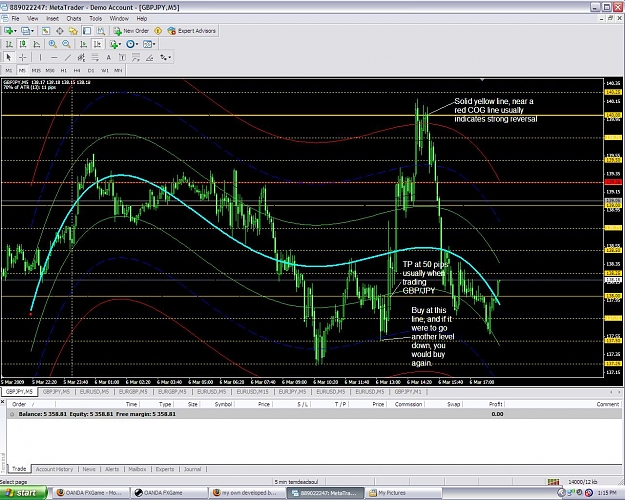Image resolution: width=625 pixels, height=500 pixels.
Task: Draw a horizontal line
Action: 54,57
